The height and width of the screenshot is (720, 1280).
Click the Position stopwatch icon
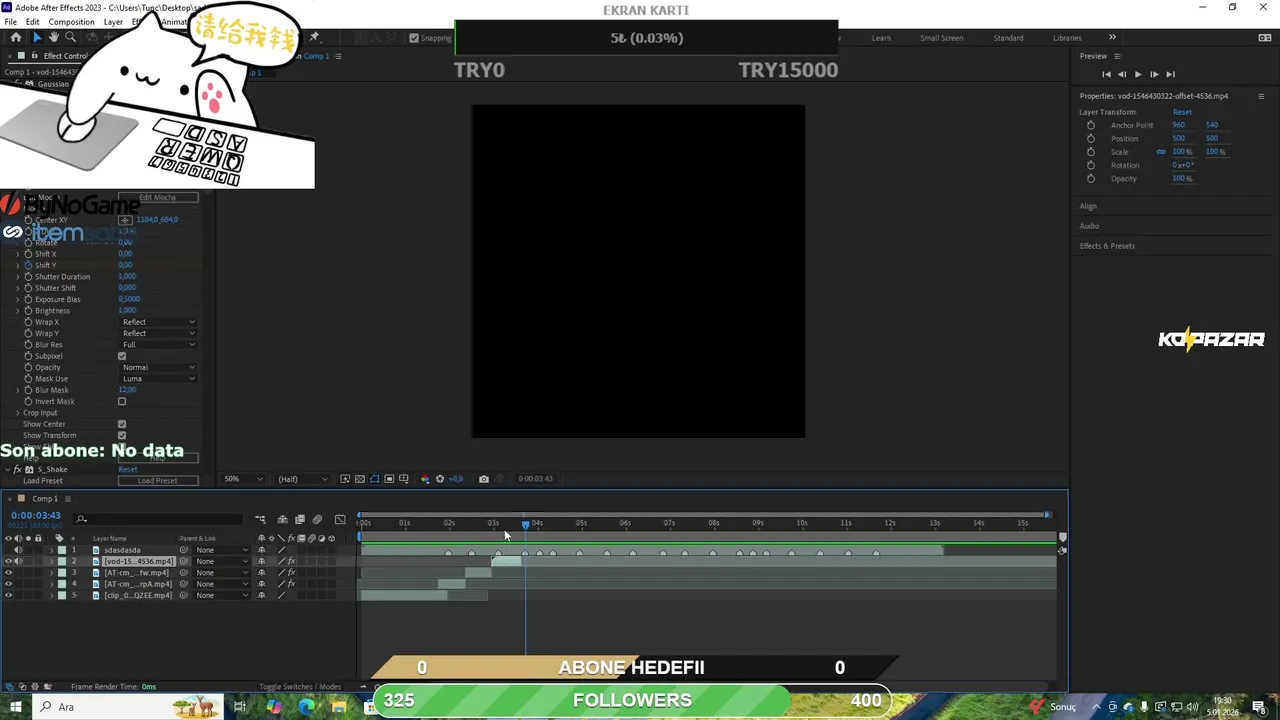pos(1091,138)
